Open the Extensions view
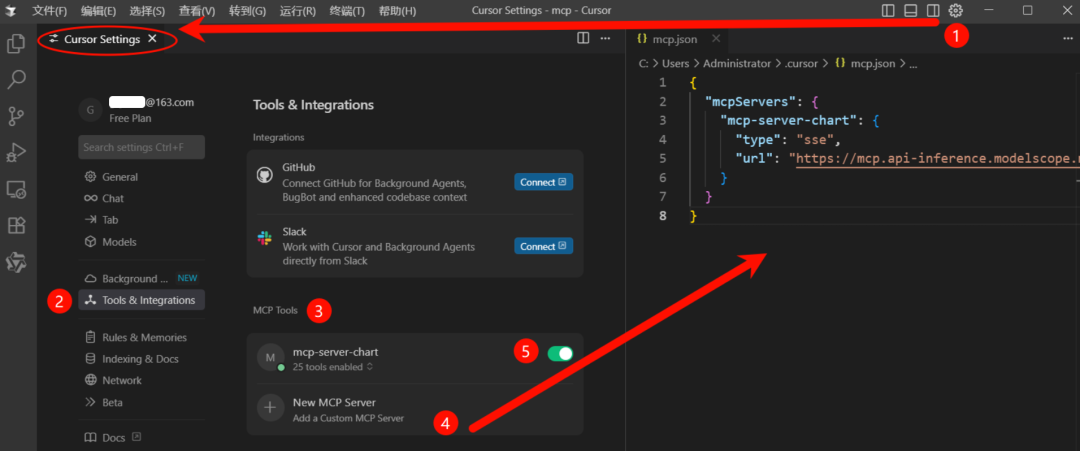Image resolution: width=1080 pixels, height=451 pixels. tap(16, 225)
